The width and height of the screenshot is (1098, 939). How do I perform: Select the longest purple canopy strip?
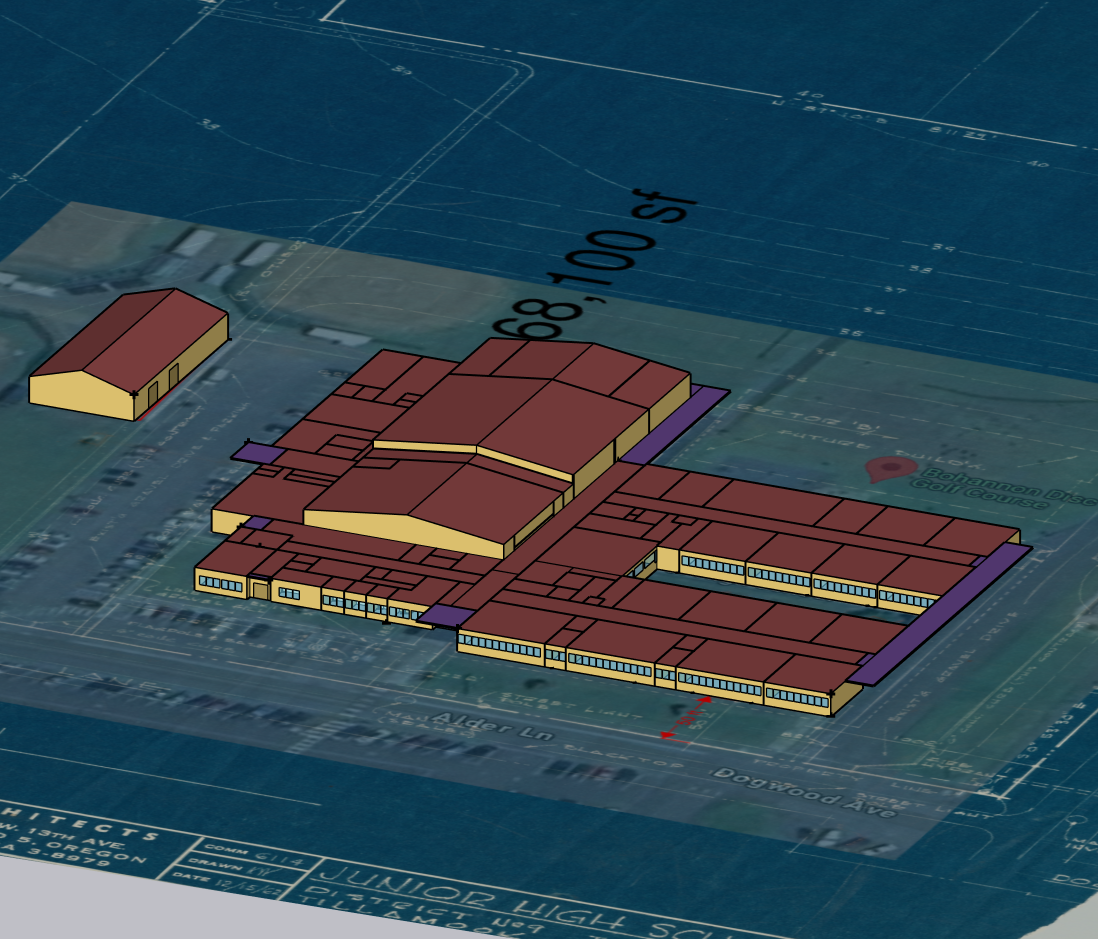[940, 614]
